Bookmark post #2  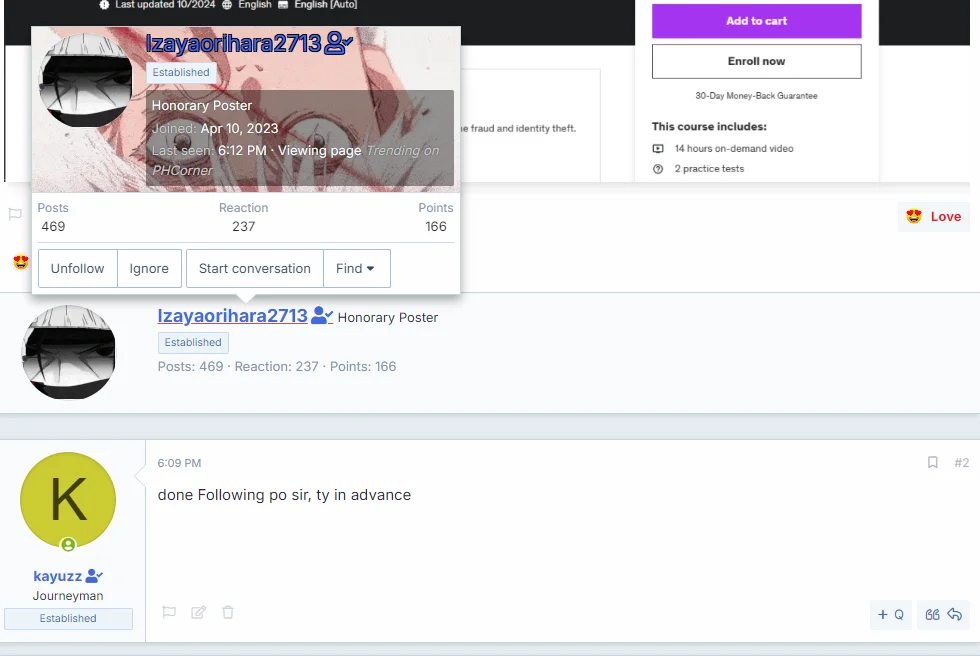(932, 462)
